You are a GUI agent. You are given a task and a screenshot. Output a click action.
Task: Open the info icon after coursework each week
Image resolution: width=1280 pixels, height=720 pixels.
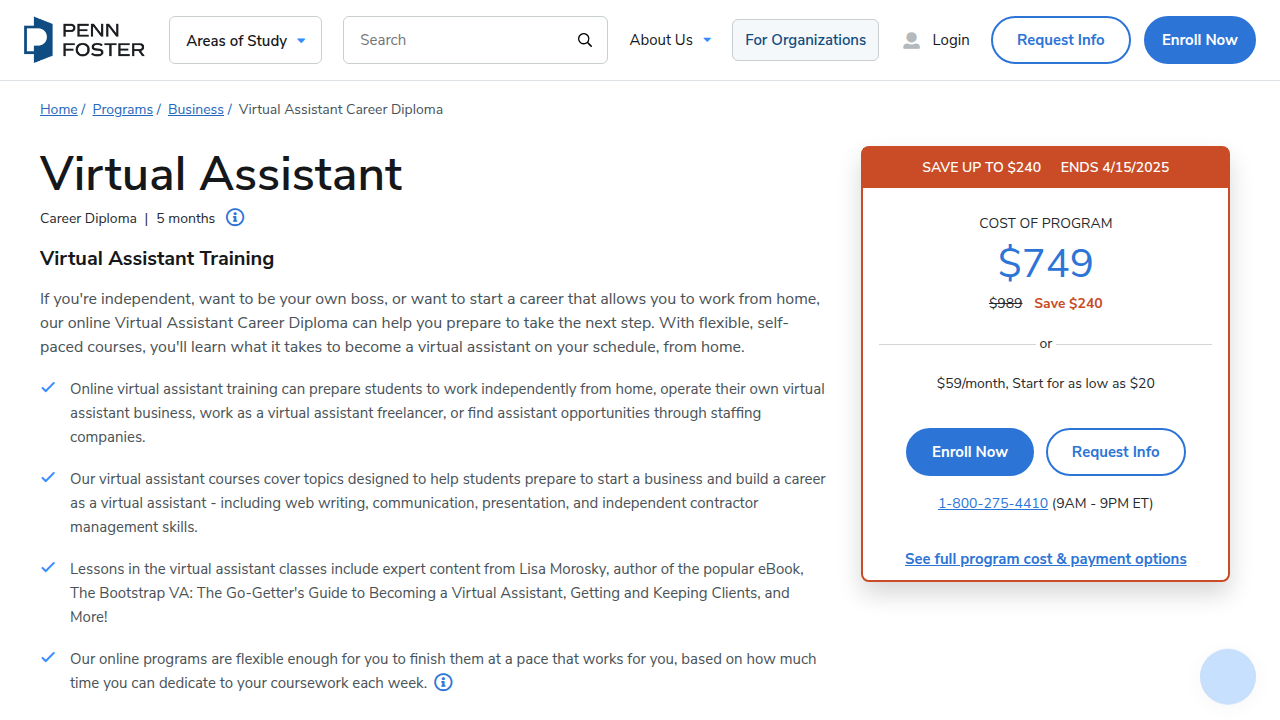443,682
